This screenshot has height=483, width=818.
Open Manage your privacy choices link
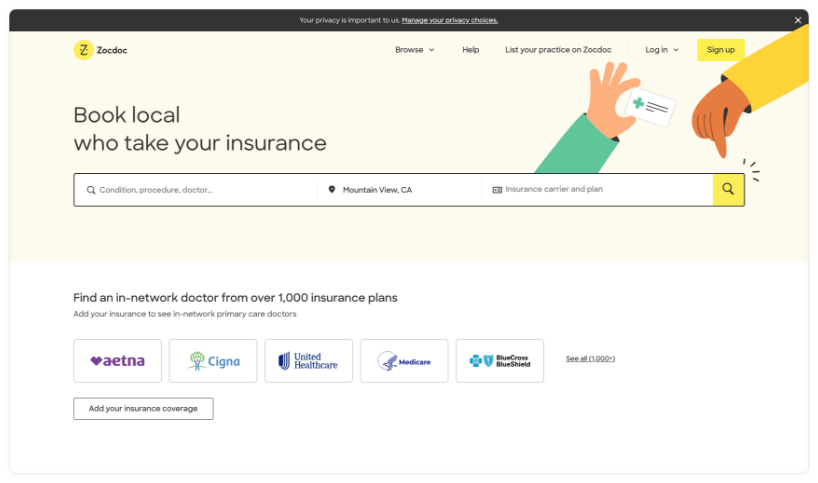click(x=450, y=20)
